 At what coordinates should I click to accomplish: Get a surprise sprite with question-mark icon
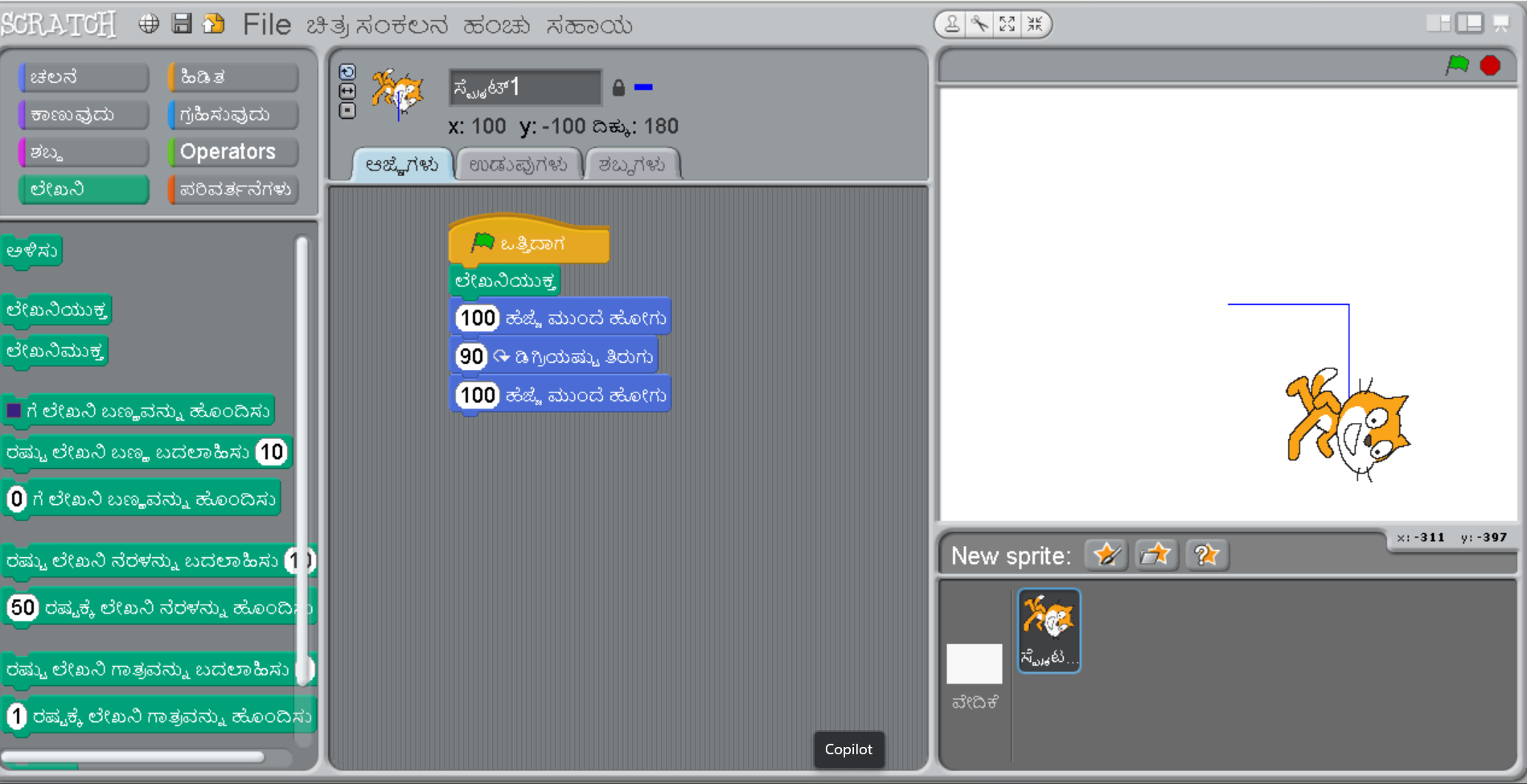pyautogui.click(x=1206, y=555)
